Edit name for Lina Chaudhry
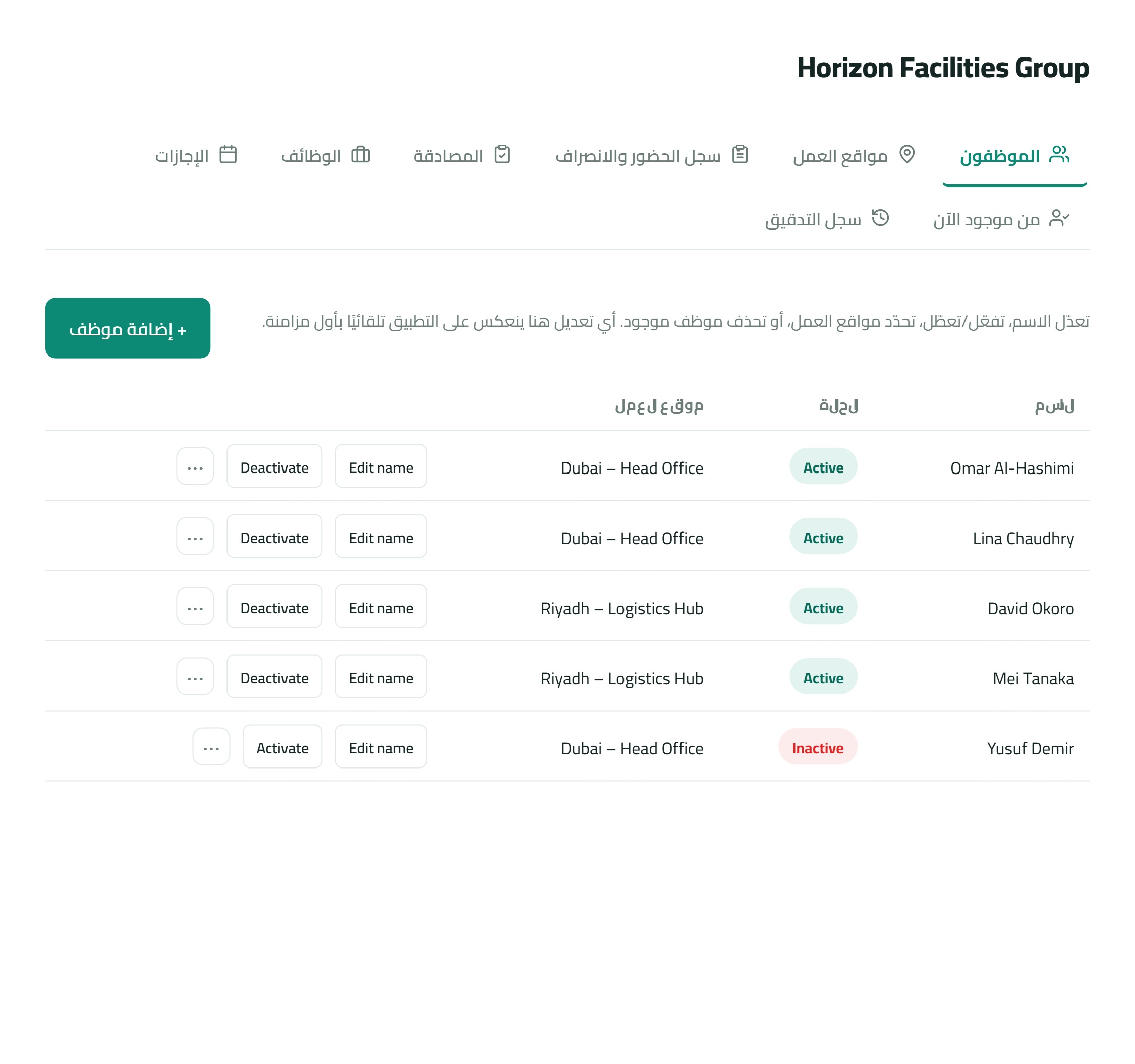Screen dimensions: 1135x1064 pos(381,537)
